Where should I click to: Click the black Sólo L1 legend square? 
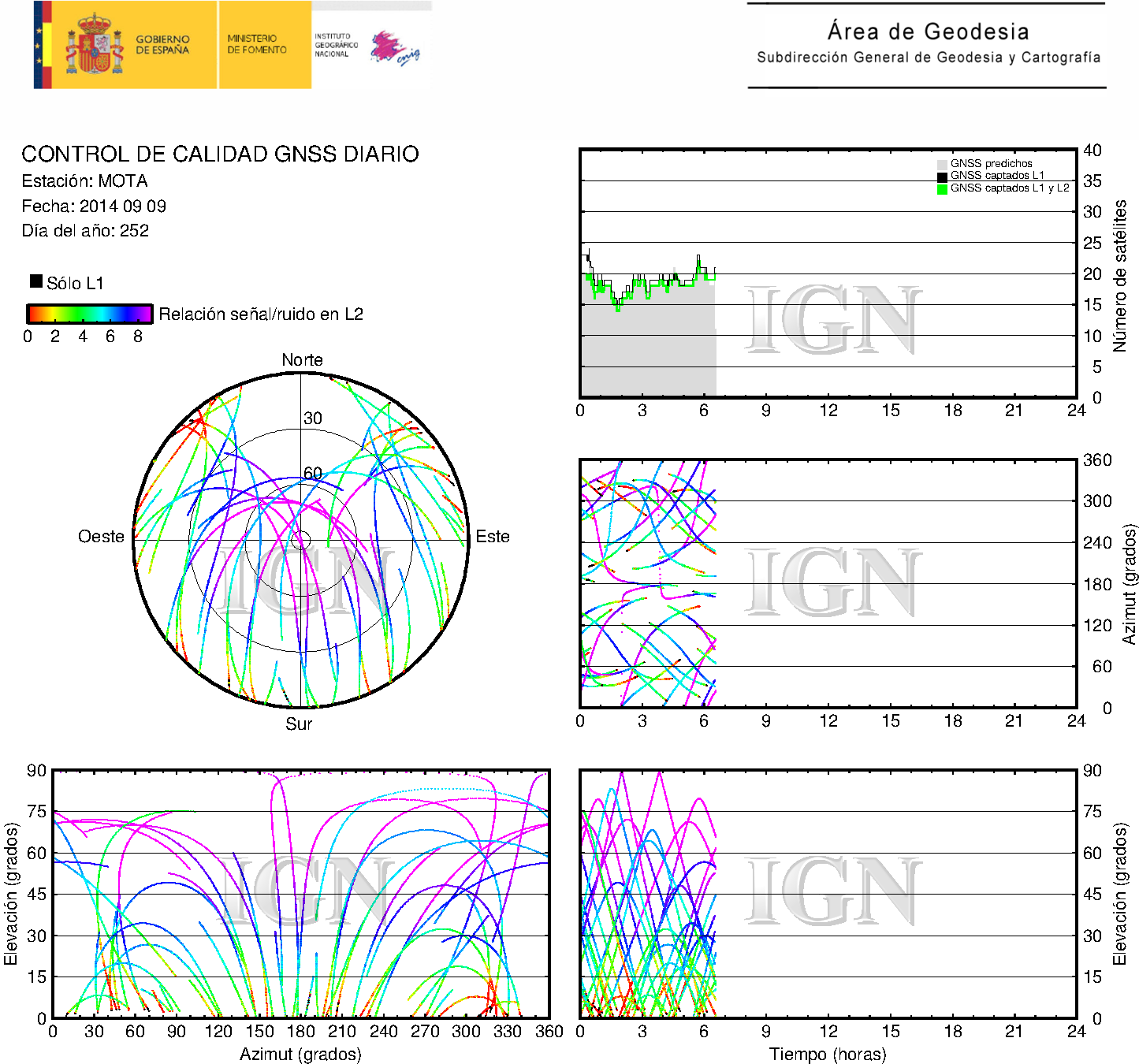[x=36, y=281]
